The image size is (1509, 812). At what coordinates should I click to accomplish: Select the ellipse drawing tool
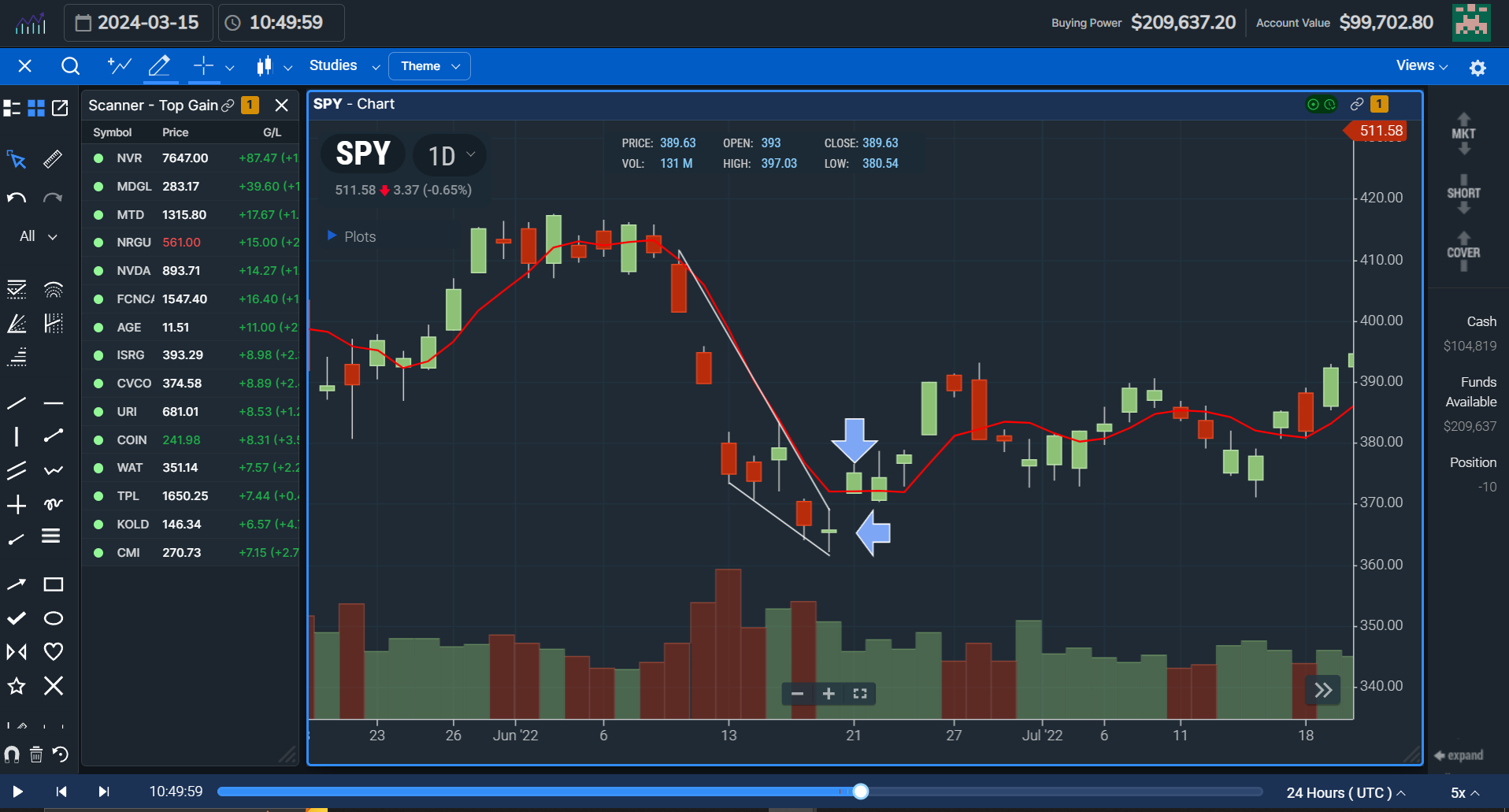click(x=53, y=618)
